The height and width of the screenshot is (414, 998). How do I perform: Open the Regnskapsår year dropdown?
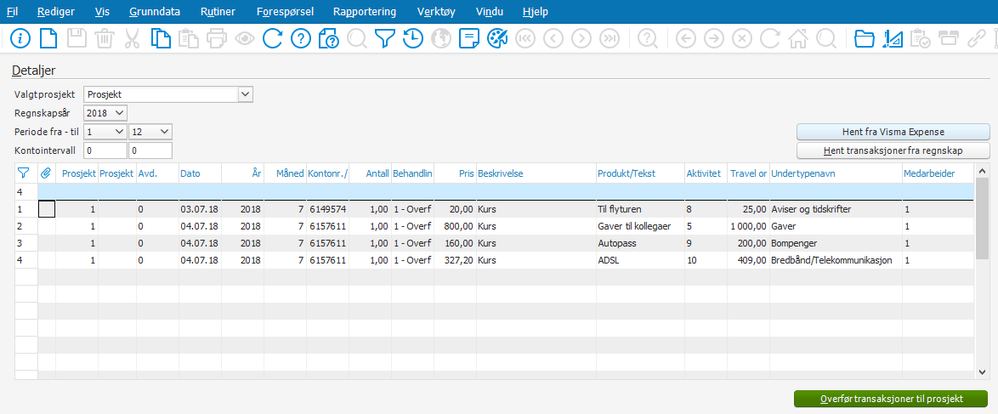(119, 113)
